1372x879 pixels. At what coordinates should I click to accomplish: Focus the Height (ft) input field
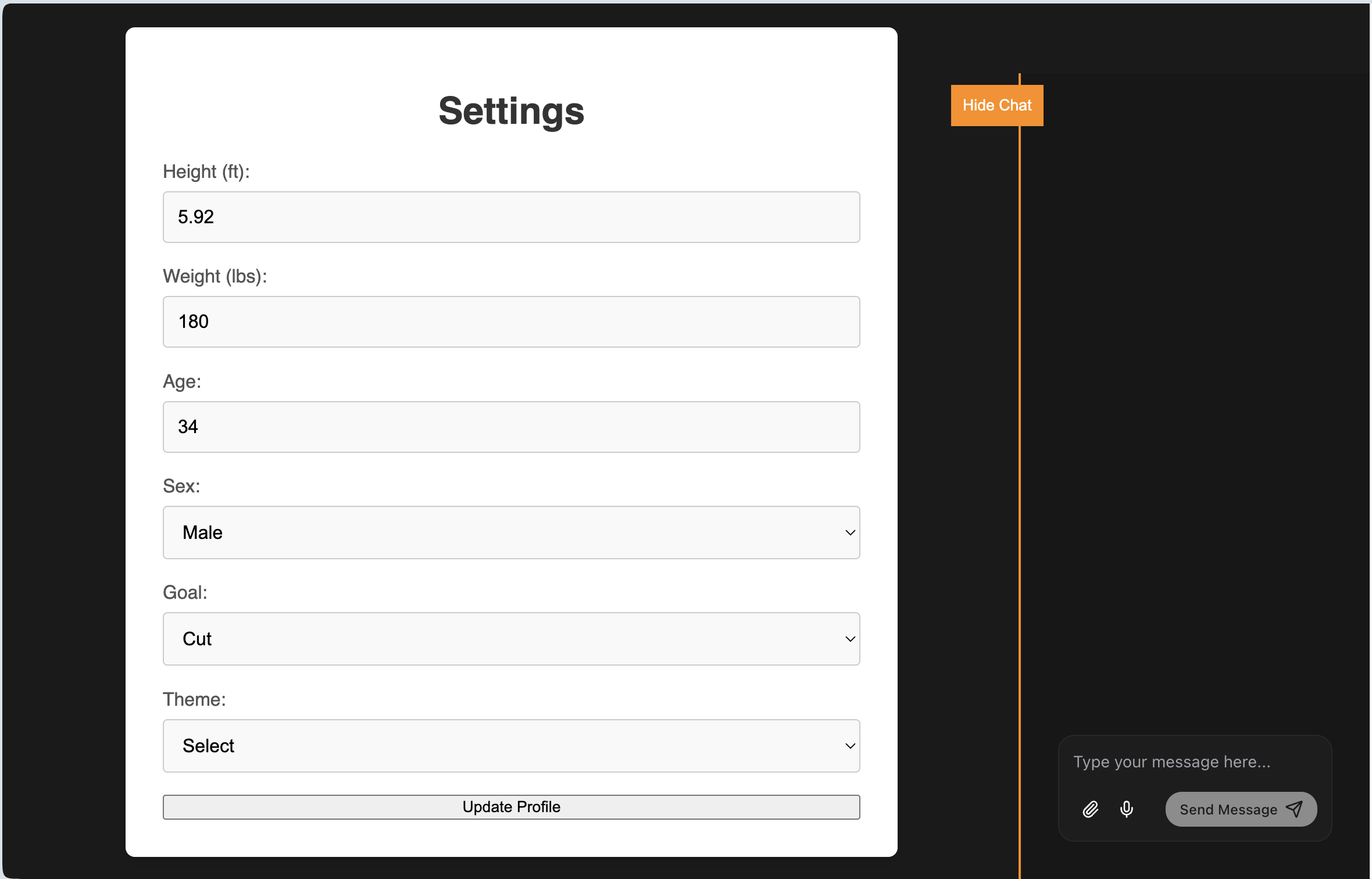pos(512,217)
